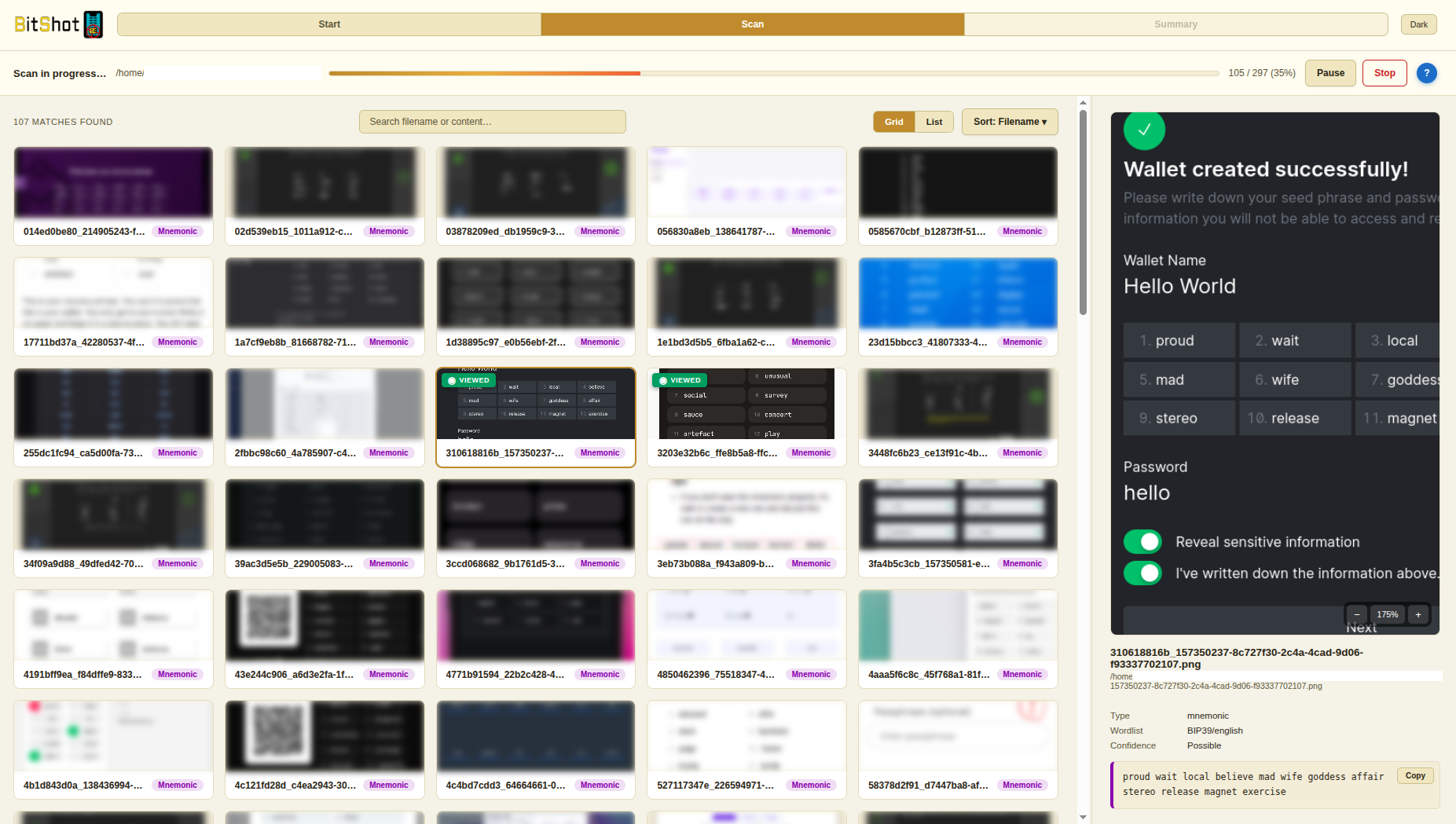Open thumbnail 1a7cf9eb8b_81668782
The width and height of the screenshot is (1456, 824).
click(x=325, y=307)
